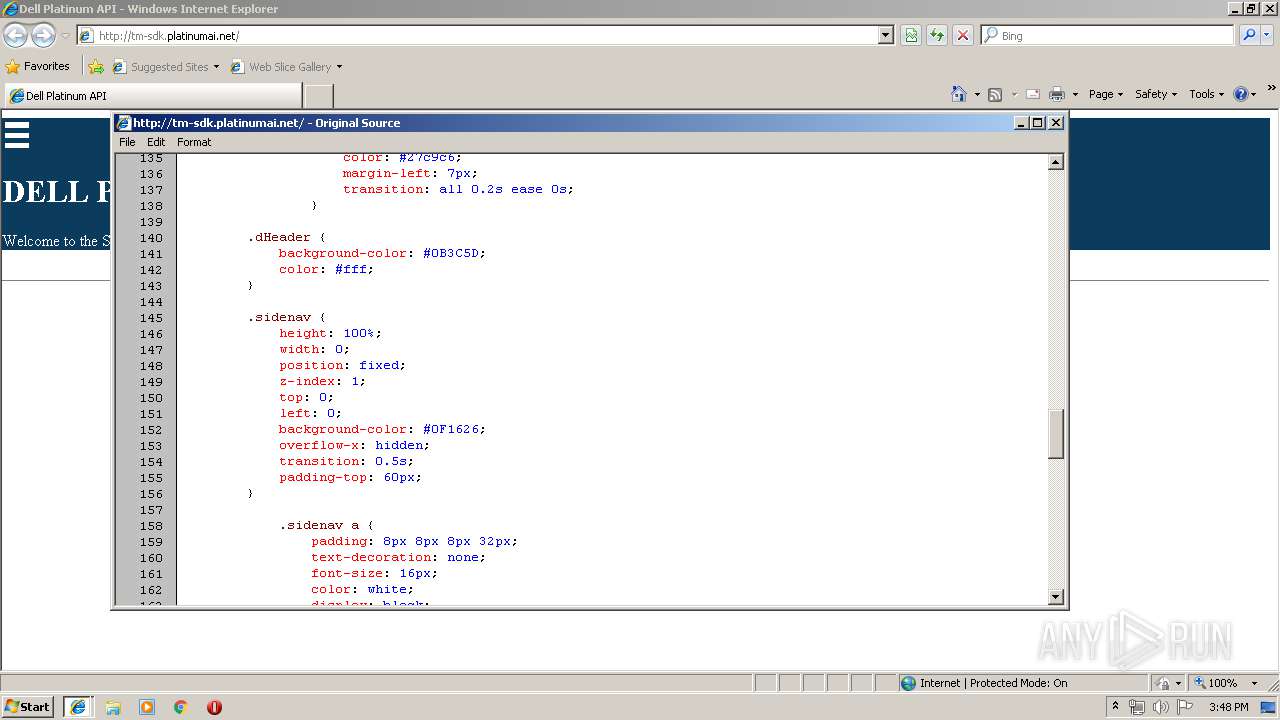This screenshot has width=1280, height=720.
Task: Switch to the Dell Platinum API tab
Action: [x=152, y=96]
